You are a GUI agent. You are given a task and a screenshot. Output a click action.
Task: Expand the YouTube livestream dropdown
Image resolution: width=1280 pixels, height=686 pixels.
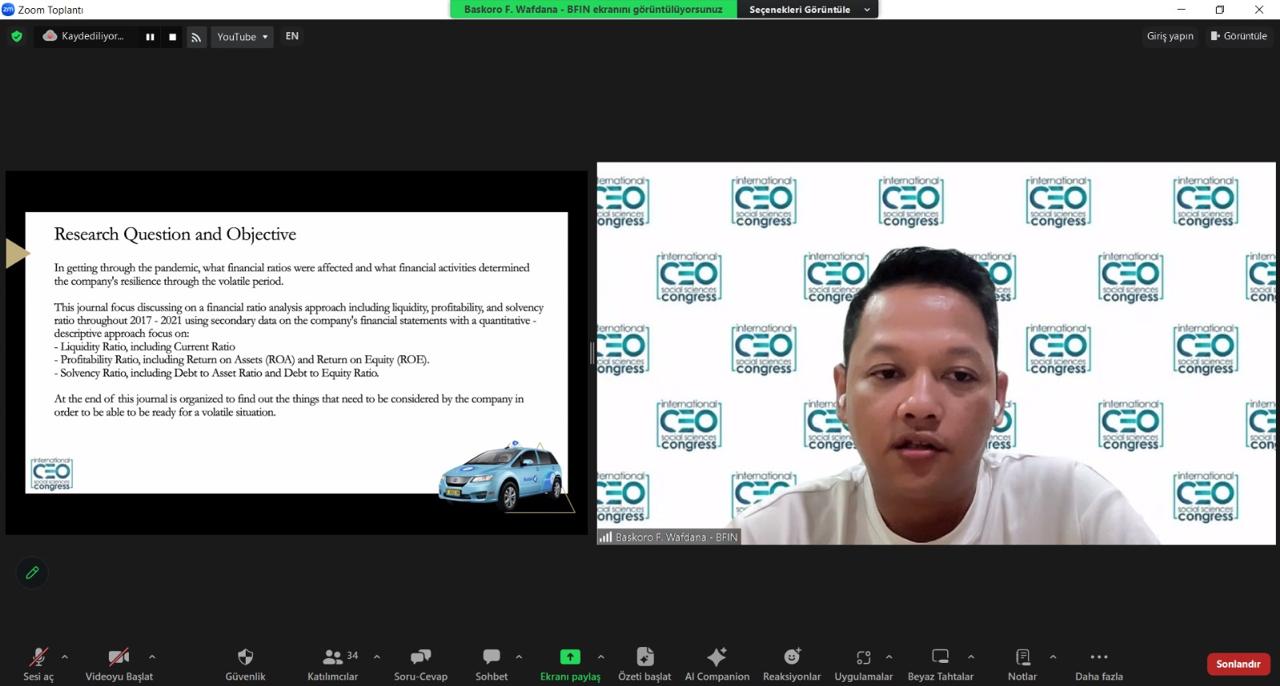[242, 37]
